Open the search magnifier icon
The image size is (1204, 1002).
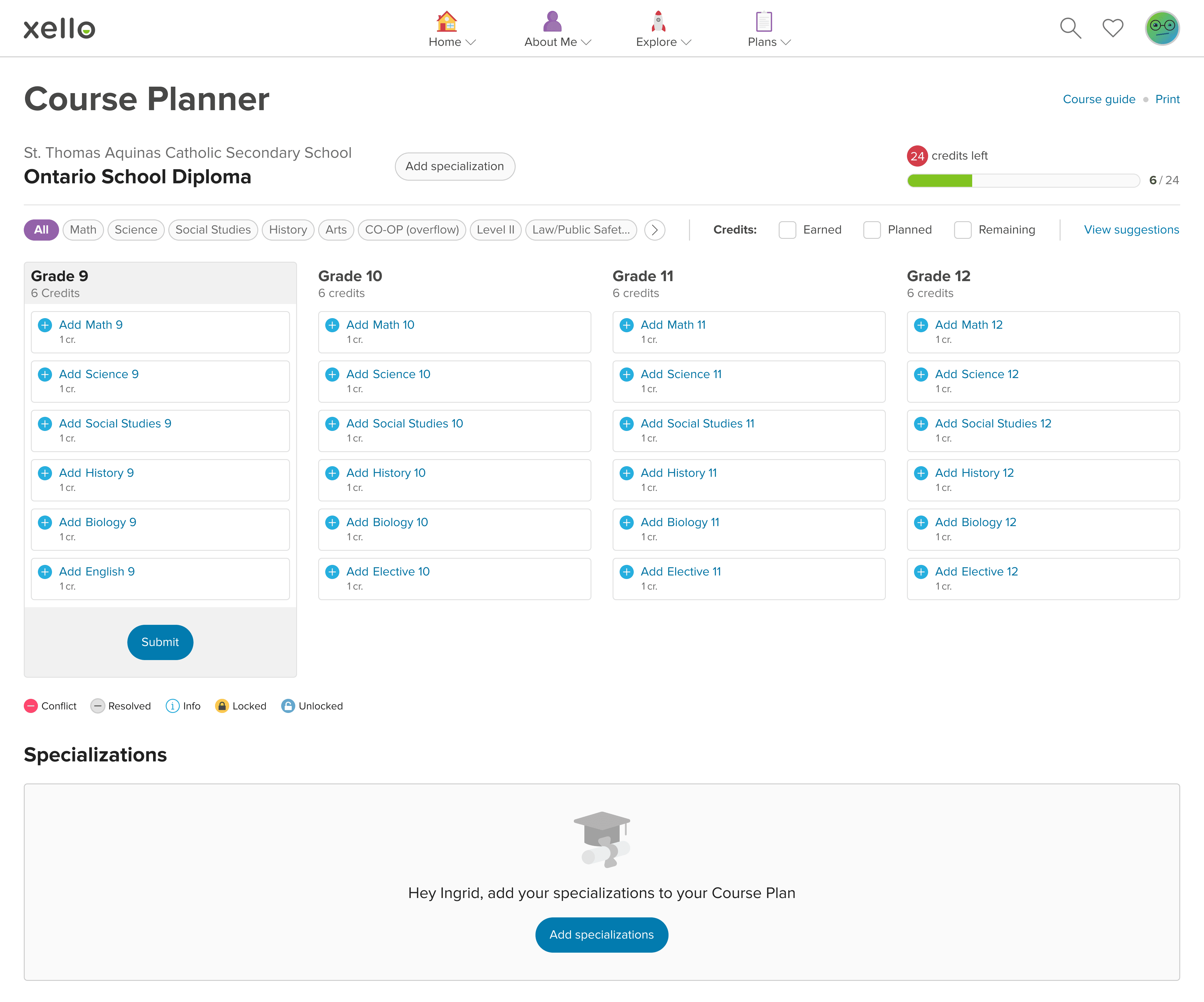pyautogui.click(x=1070, y=28)
